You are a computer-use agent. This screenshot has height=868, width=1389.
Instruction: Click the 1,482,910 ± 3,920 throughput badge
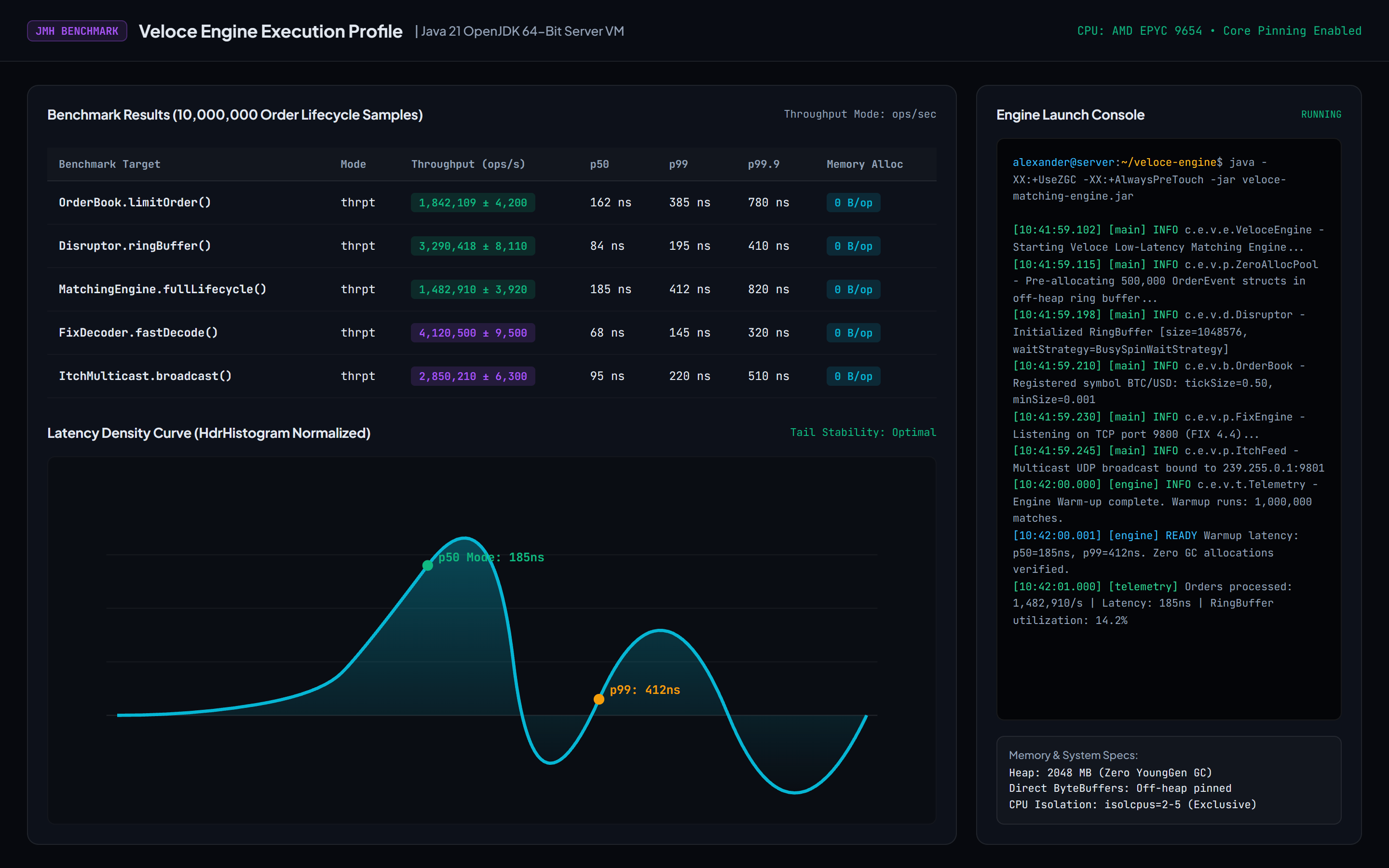coord(473,289)
